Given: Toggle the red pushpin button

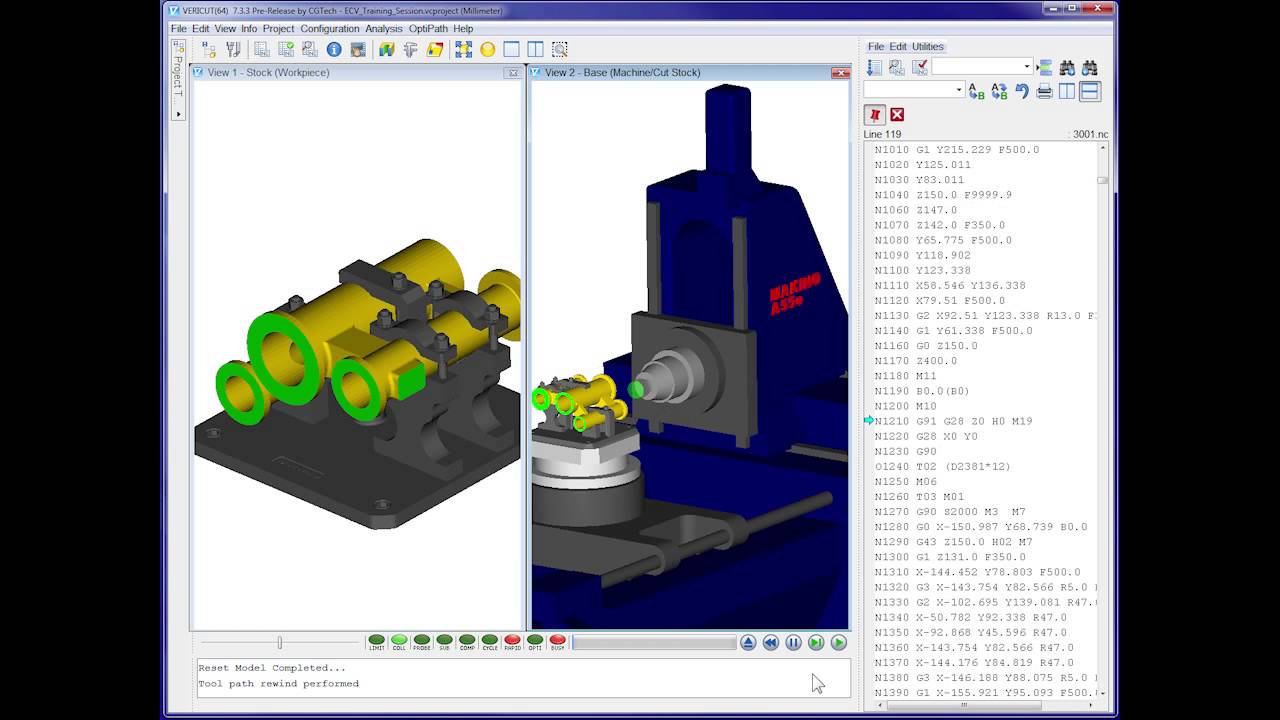Looking at the screenshot, I should coord(875,115).
